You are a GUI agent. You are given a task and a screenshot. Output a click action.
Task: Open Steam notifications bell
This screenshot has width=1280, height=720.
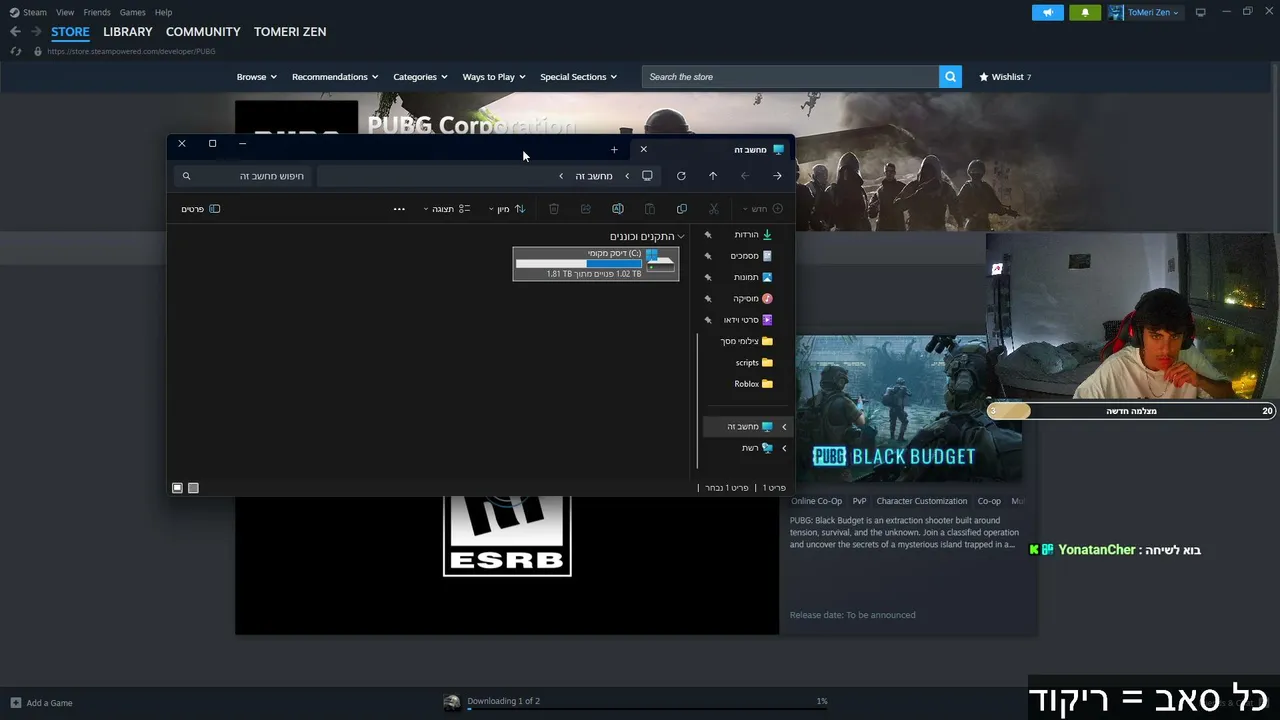(1085, 13)
